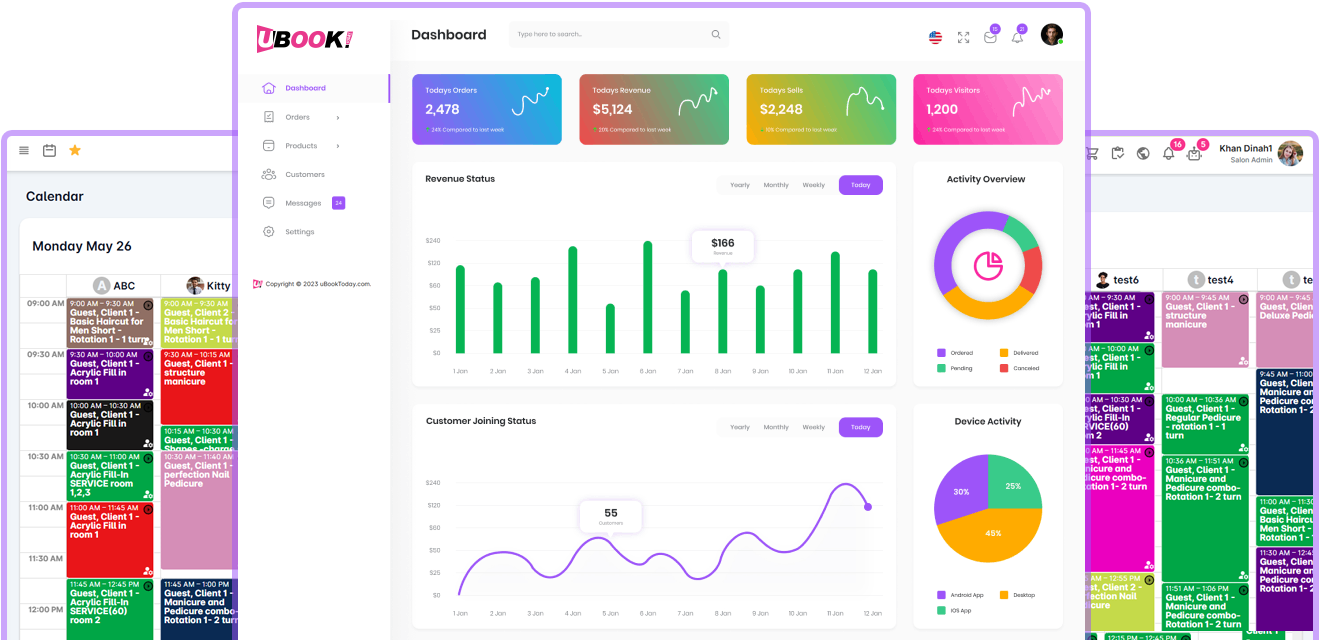Open Messages in the sidebar

303,203
